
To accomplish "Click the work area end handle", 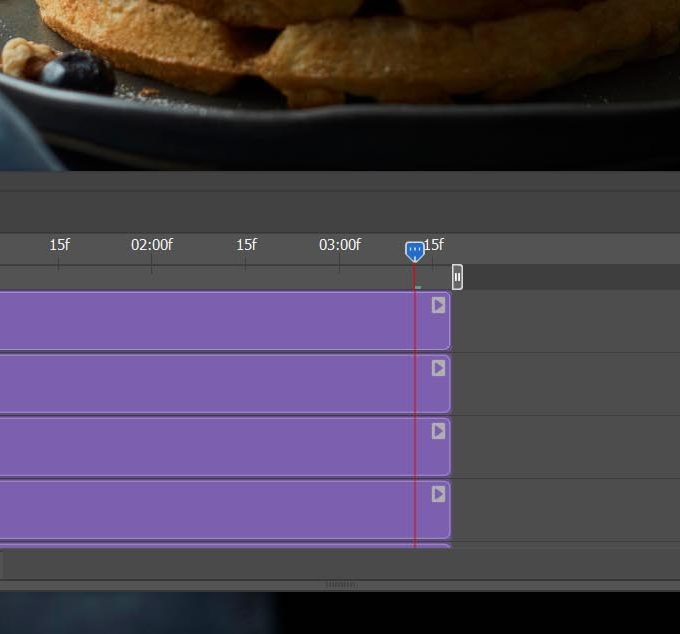I will pos(457,277).
